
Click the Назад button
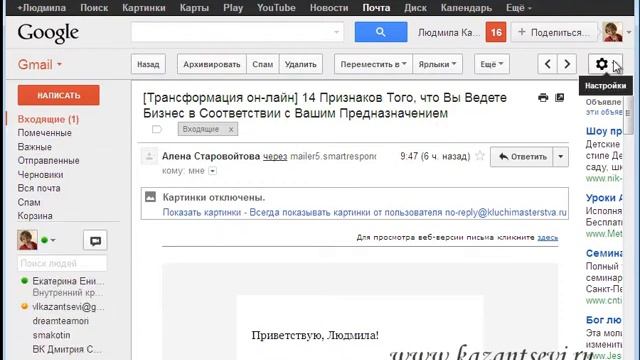[x=148, y=64]
